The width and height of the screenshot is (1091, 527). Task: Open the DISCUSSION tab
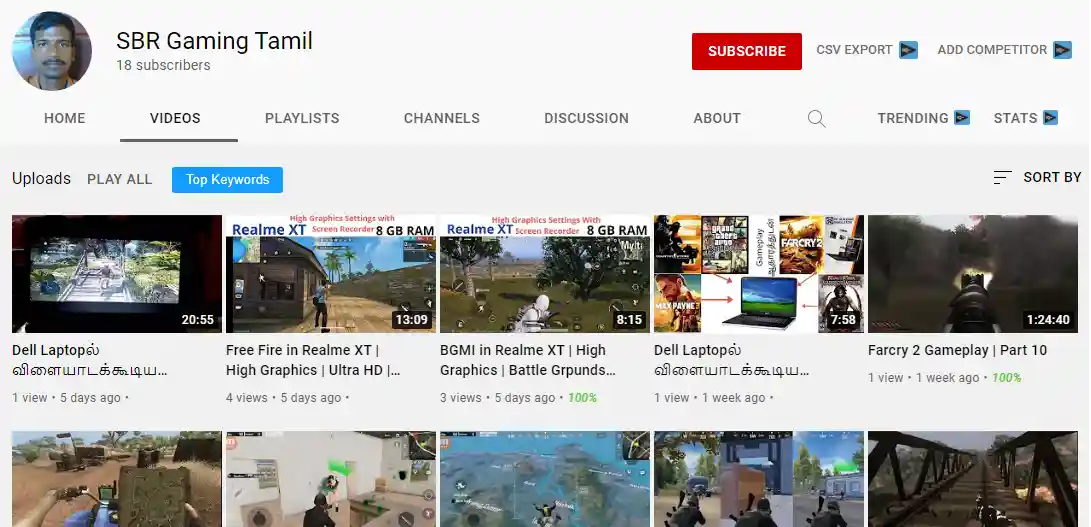587,118
